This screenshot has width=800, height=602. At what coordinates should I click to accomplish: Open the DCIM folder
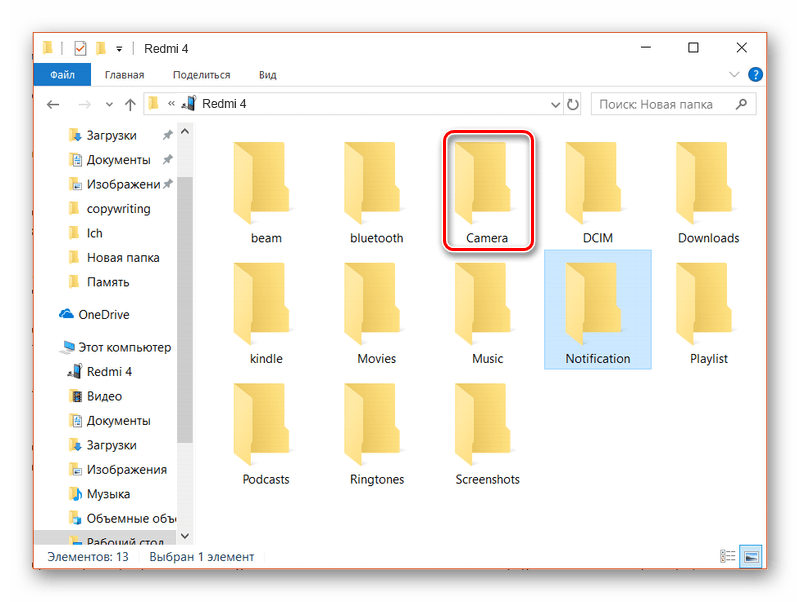[597, 194]
